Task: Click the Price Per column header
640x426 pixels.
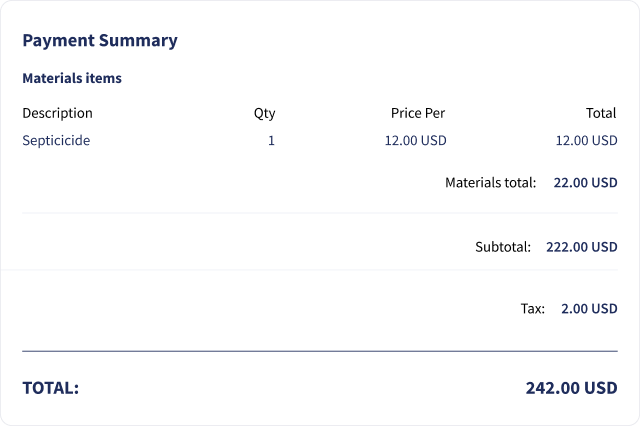Action: tap(418, 113)
